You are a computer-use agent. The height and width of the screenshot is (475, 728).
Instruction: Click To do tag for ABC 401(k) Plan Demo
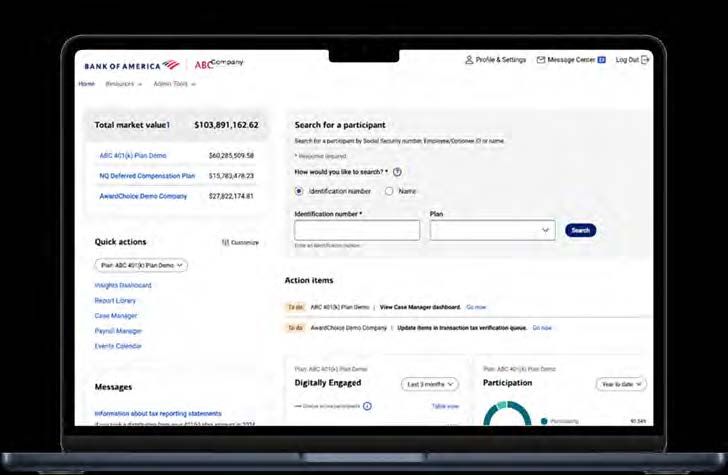(x=295, y=307)
